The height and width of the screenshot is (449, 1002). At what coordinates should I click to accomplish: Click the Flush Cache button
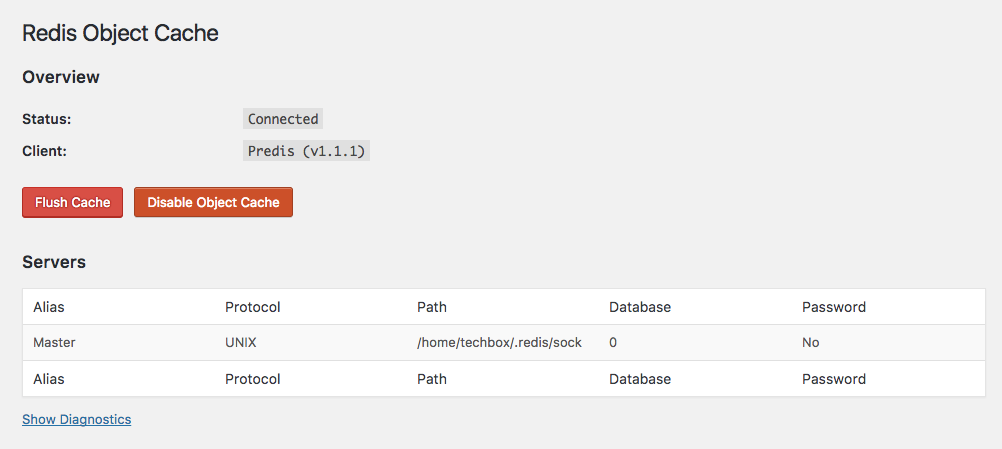pyautogui.click(x=72, y=202)
